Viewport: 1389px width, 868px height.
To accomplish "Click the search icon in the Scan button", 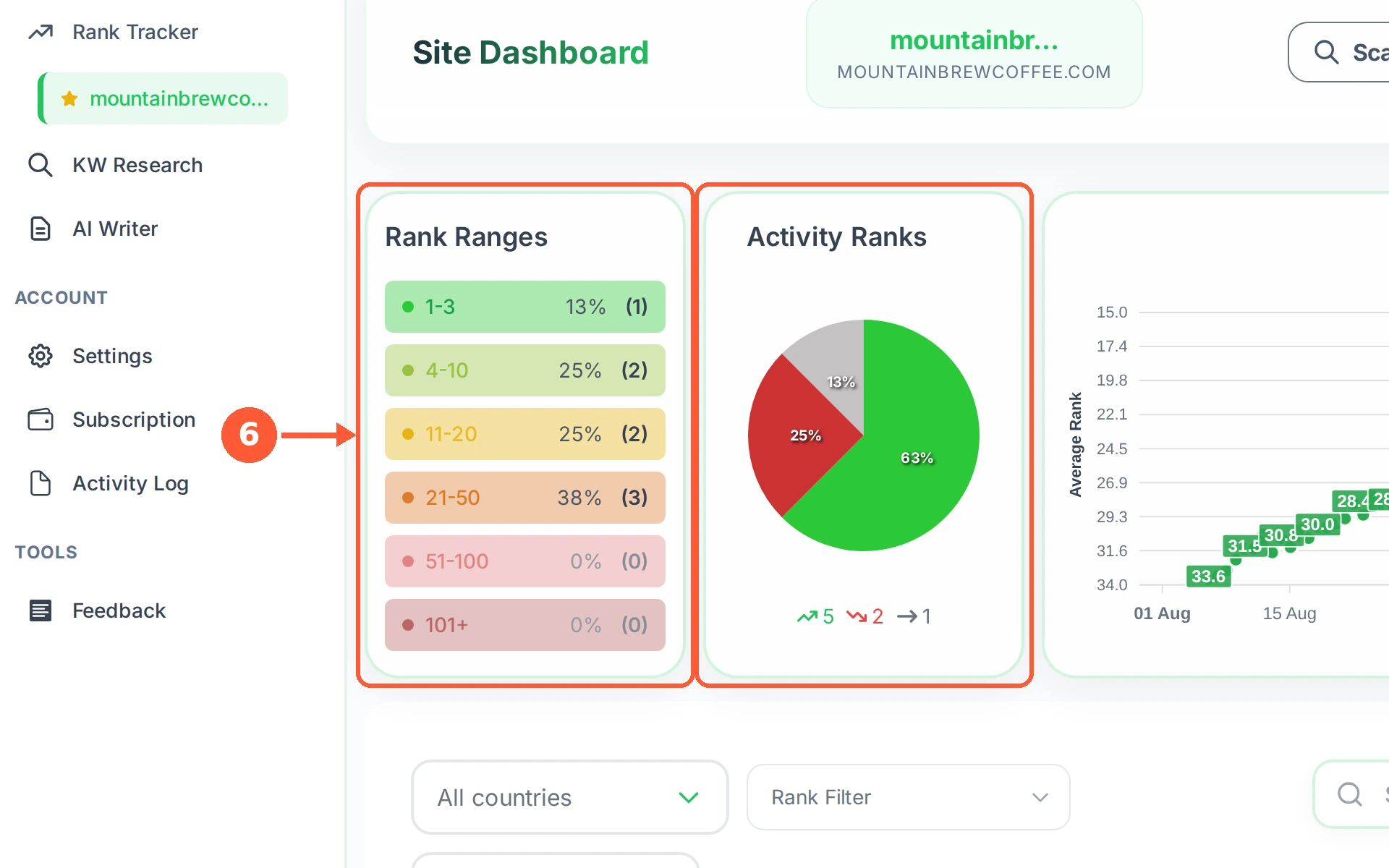I will click(x=1326, y=52).
